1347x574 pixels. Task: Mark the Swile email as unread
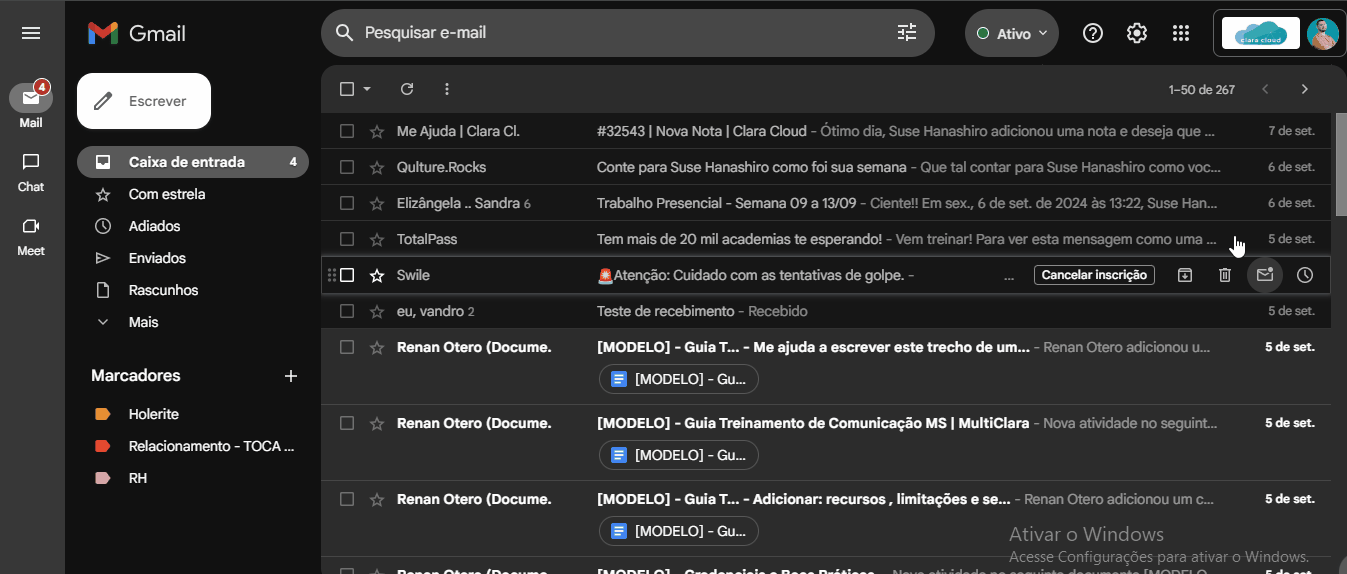click(x=1265, y=275)
